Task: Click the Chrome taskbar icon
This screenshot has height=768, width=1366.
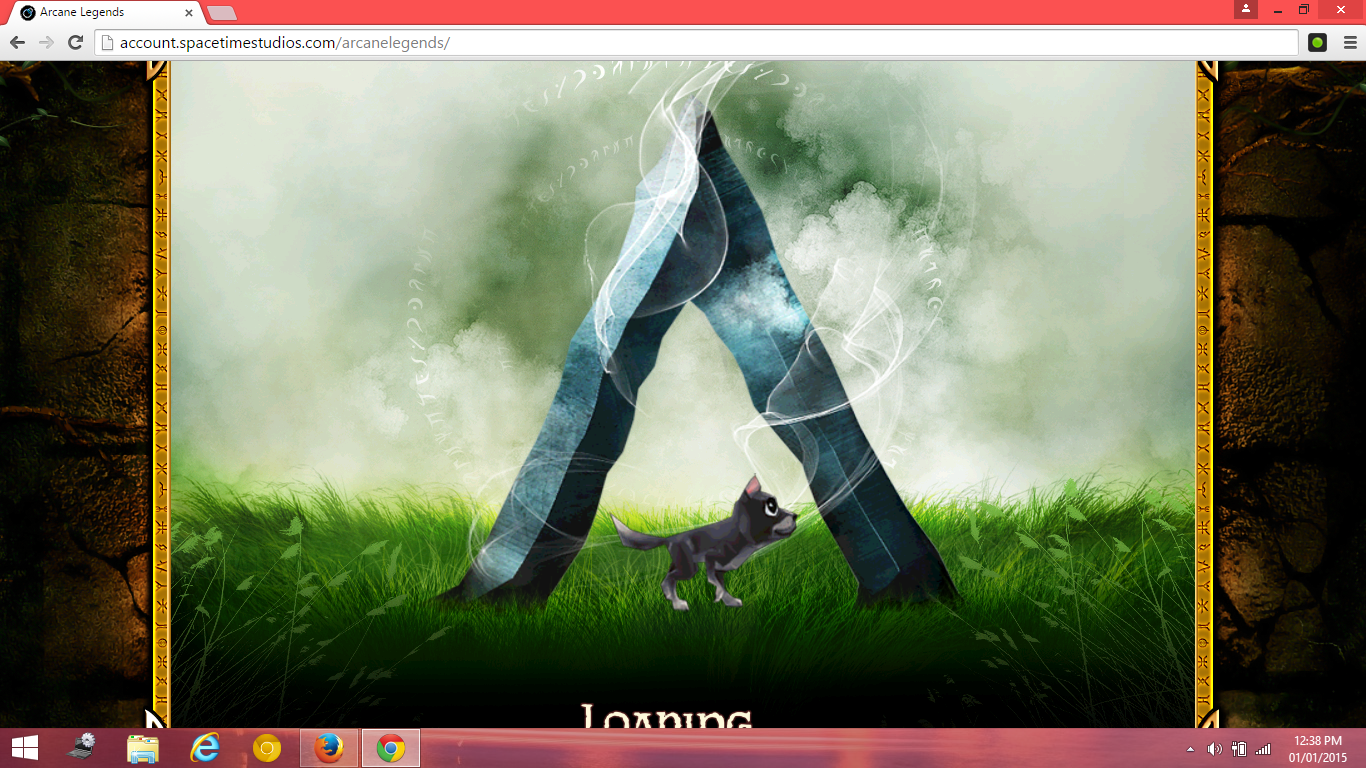Action: [x=391, y=748]
